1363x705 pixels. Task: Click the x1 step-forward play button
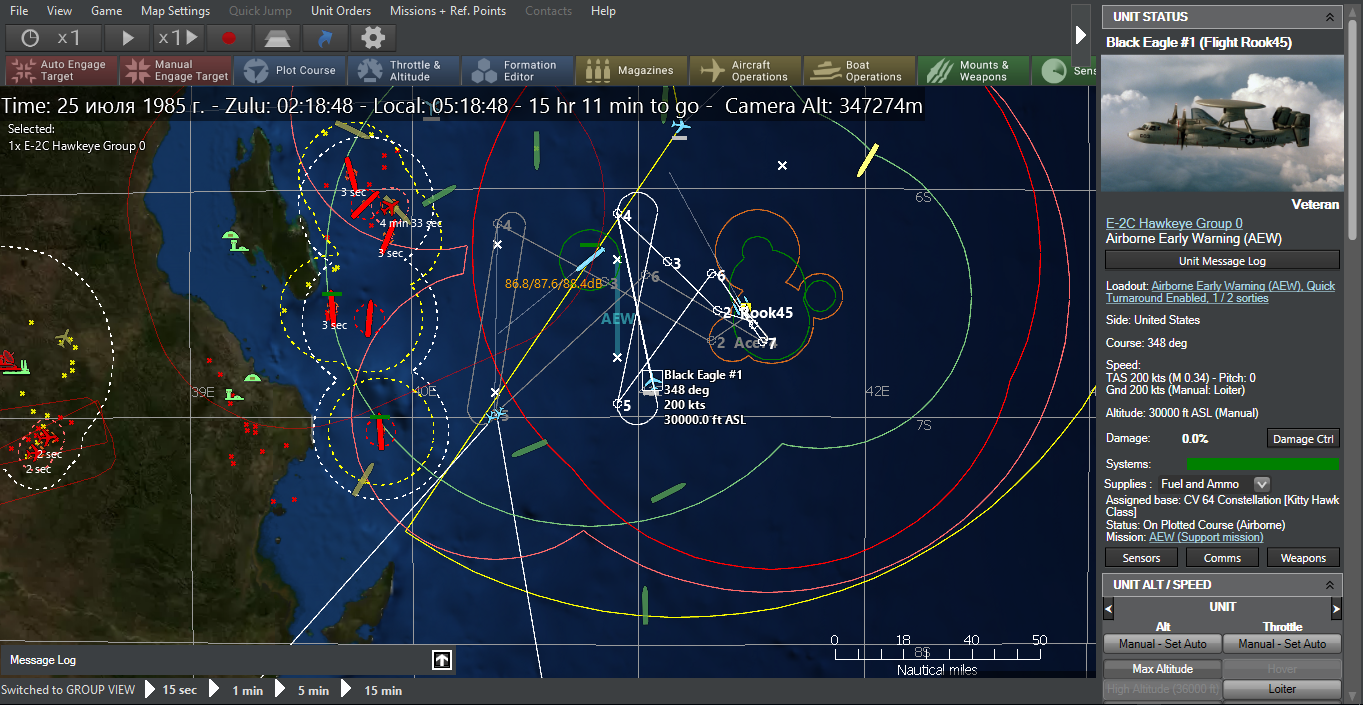pyautogui.click(x=178, y=38)
